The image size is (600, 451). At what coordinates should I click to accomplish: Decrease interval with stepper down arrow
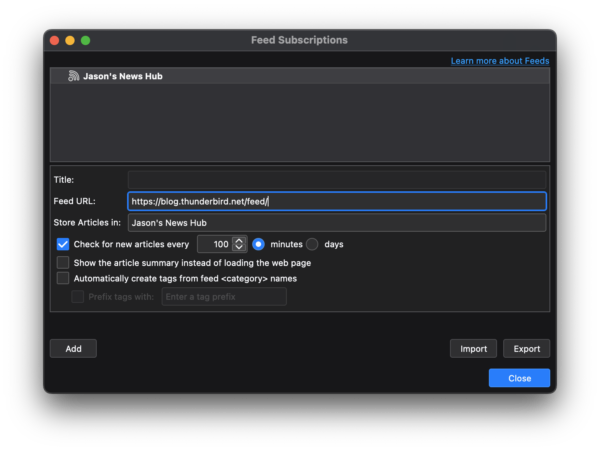239,247
